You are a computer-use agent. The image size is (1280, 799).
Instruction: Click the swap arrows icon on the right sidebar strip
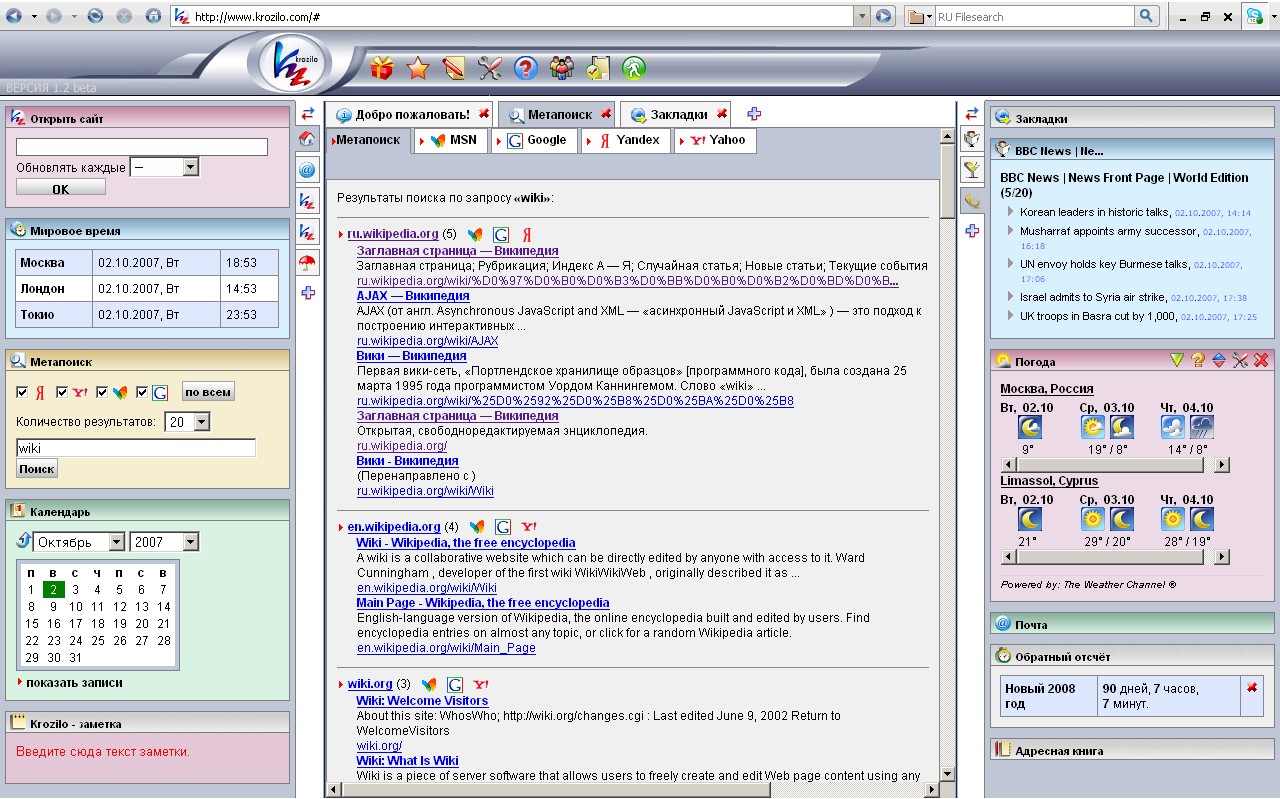971,114
